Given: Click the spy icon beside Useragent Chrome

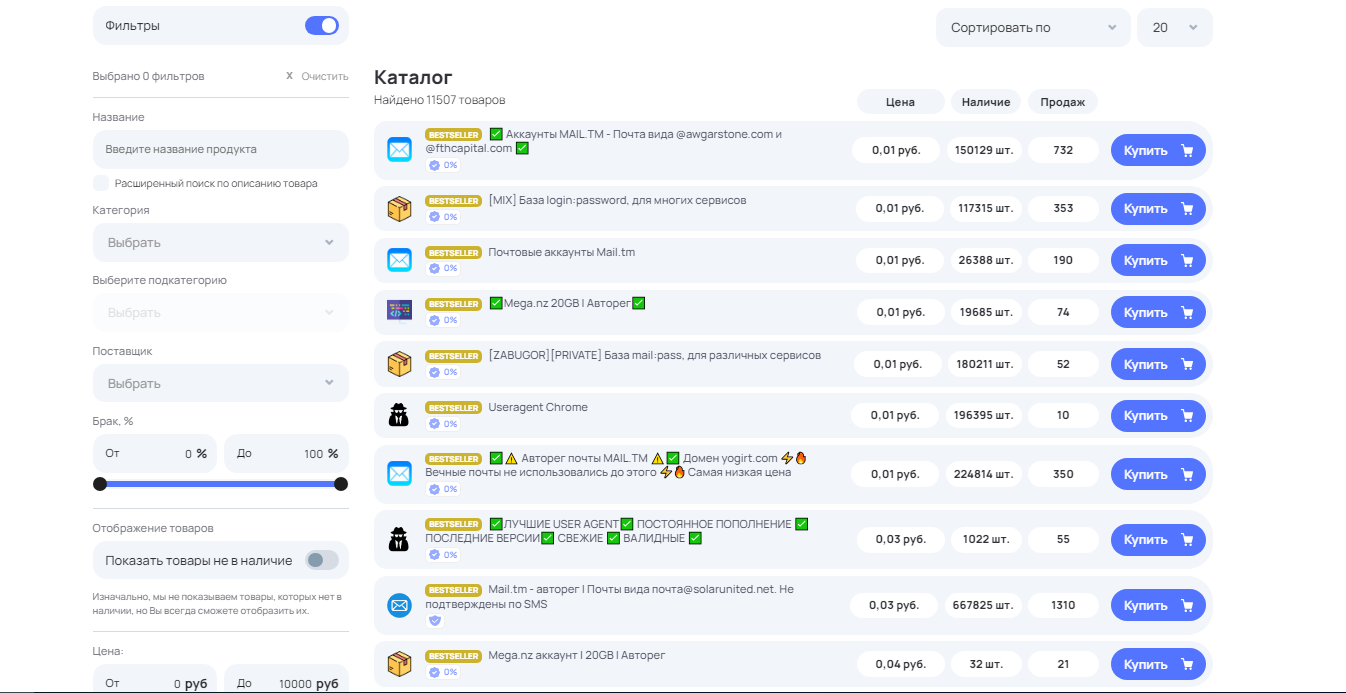Looking at the screenshot, I should pos(399,415).
